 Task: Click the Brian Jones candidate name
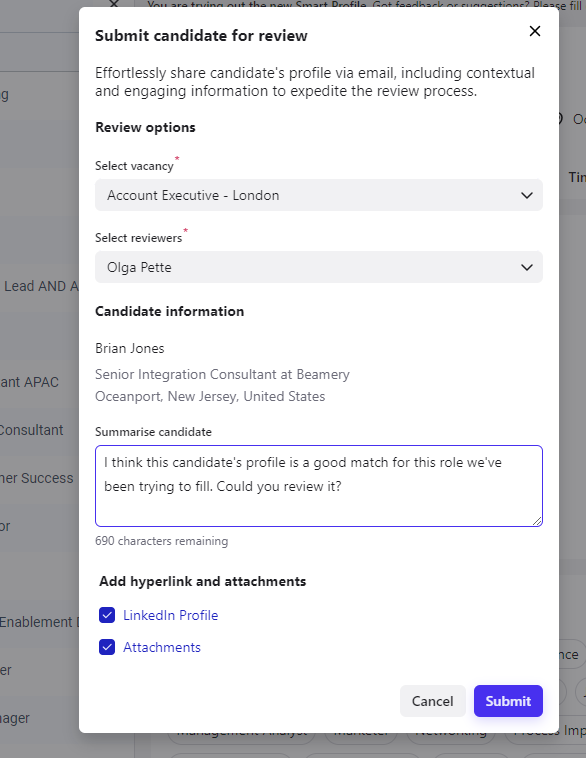[x=130, y=349]
